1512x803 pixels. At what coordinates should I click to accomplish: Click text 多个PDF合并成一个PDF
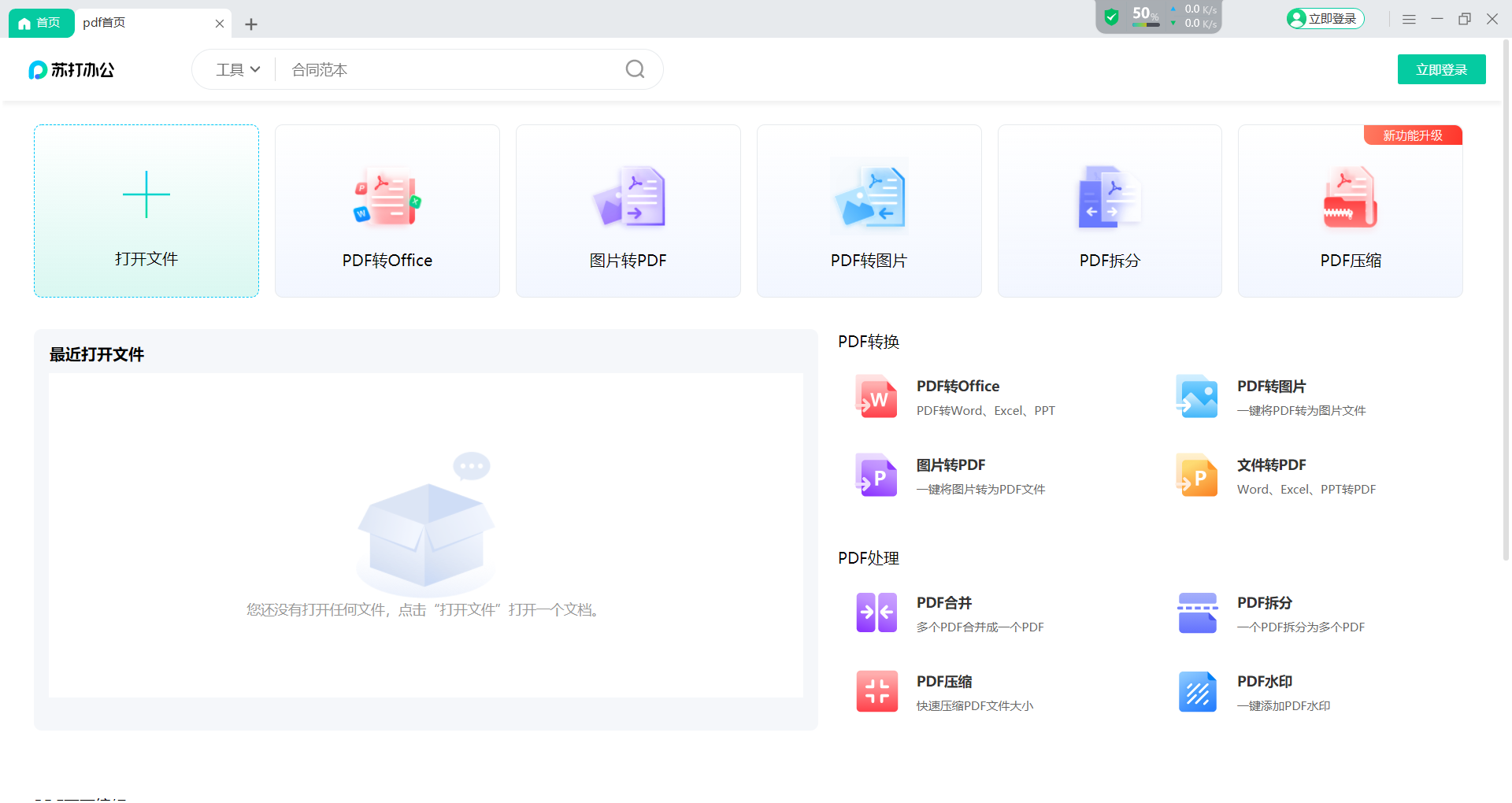tap(980, 627)
